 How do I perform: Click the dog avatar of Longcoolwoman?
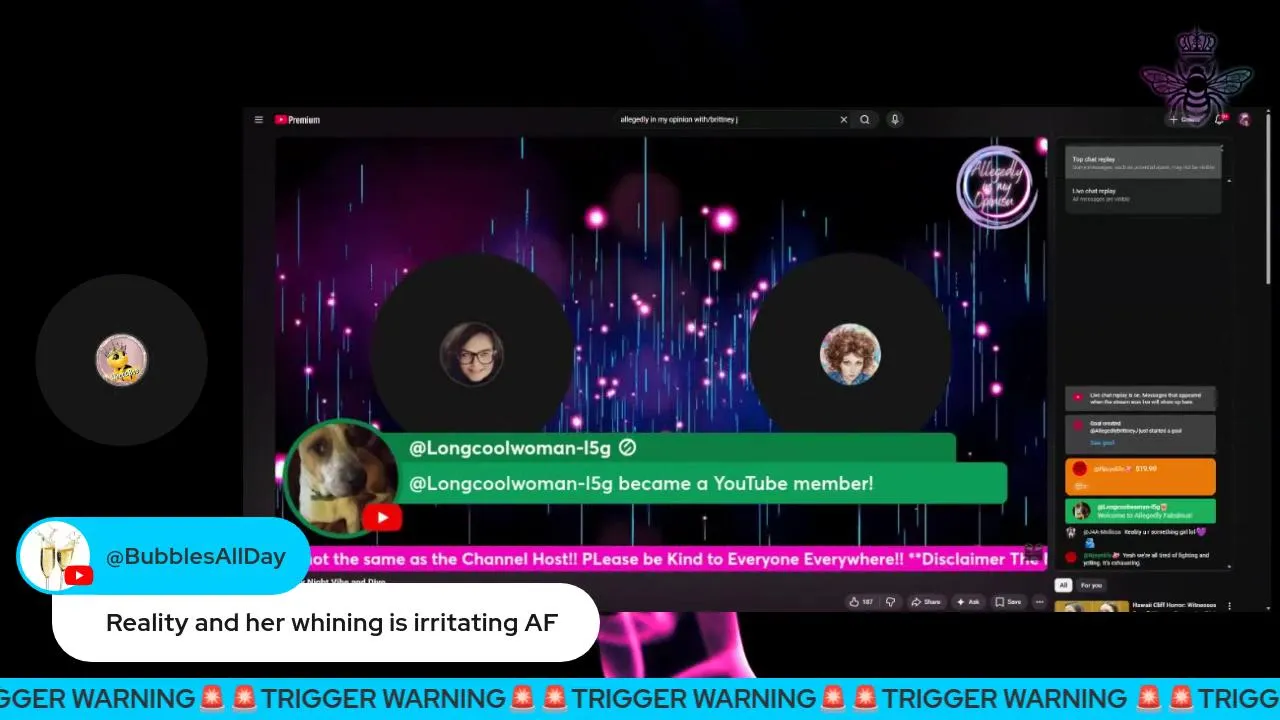342,479
